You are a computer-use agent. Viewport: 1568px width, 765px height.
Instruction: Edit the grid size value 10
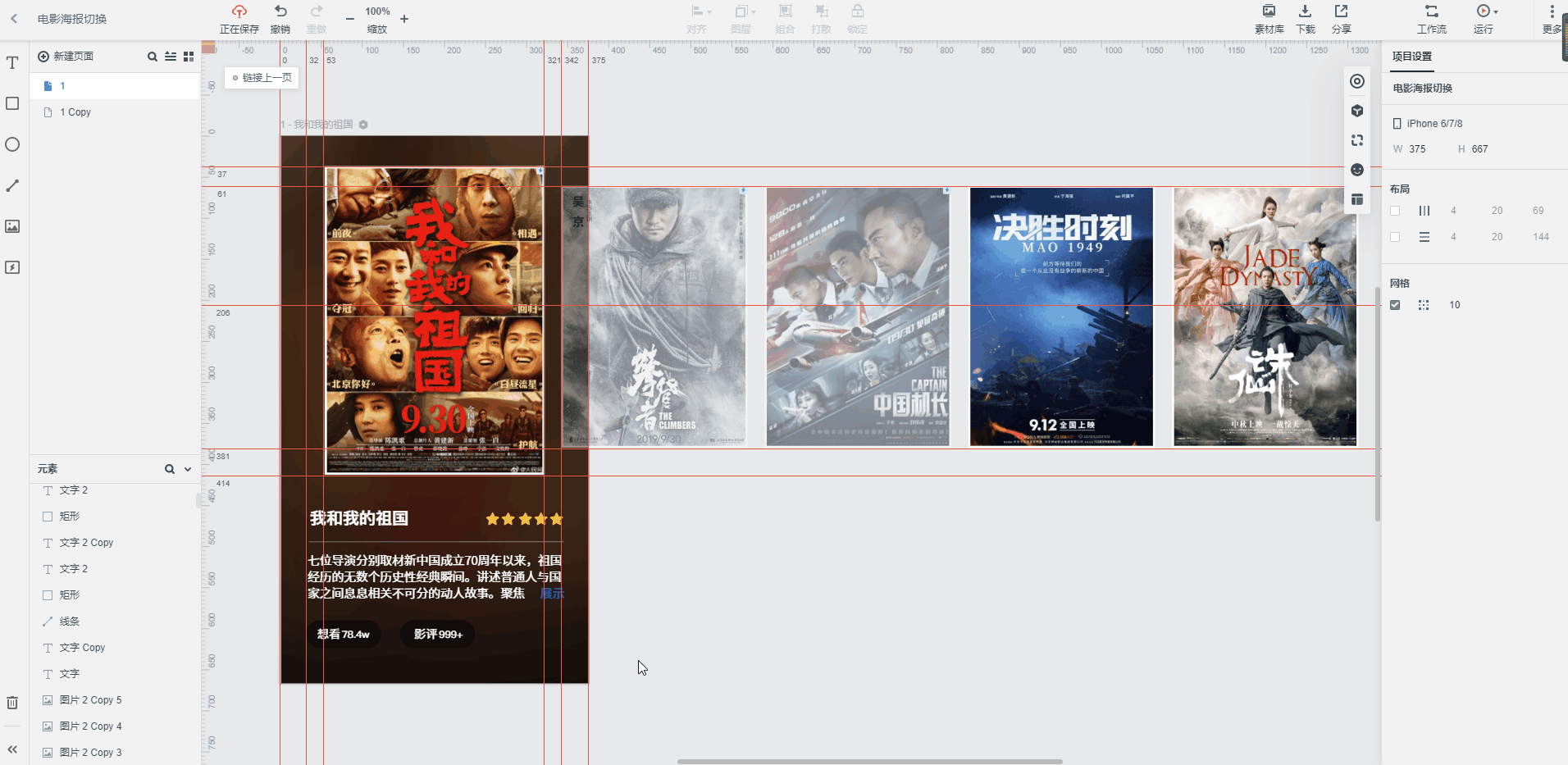[1454, 305]
